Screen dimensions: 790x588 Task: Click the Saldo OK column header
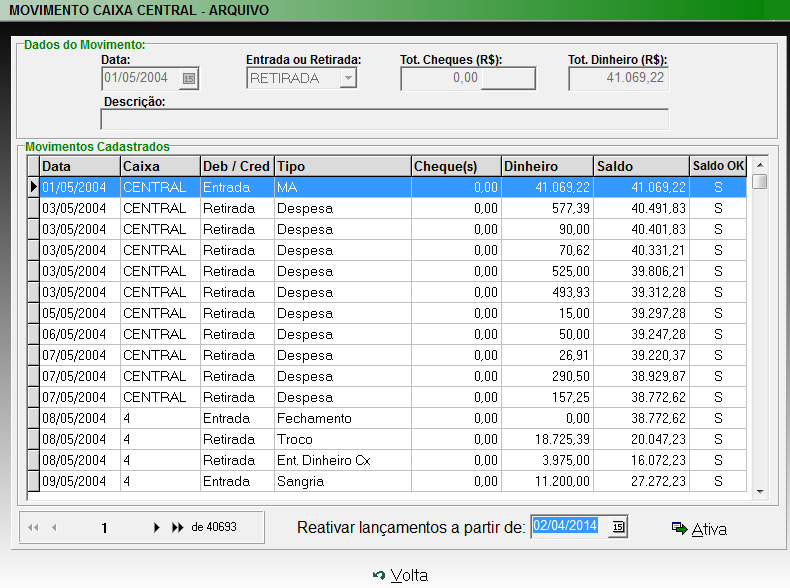click(718, 166)
